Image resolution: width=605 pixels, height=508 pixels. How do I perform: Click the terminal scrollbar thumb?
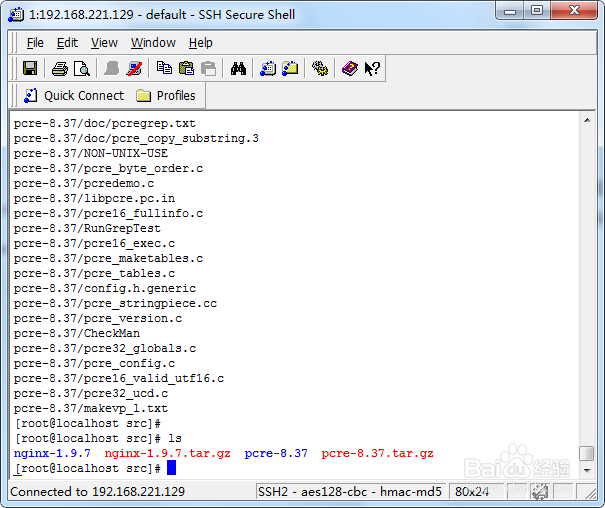click(587, 453)
